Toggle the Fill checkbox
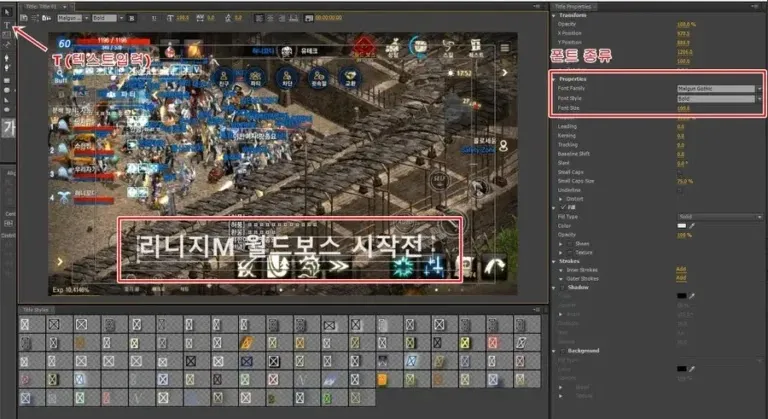 point(563,207)
